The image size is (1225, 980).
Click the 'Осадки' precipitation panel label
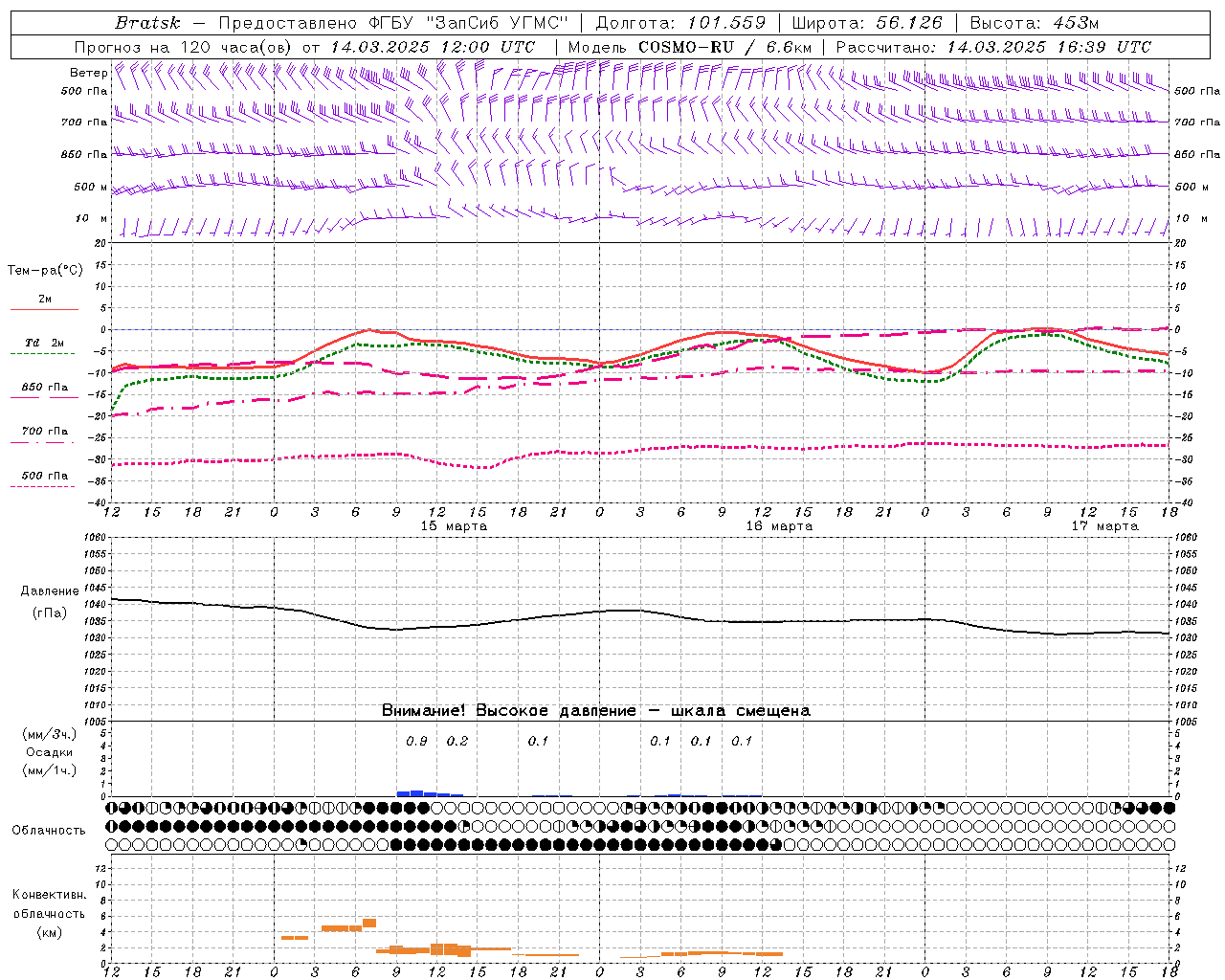coord(49,752)
